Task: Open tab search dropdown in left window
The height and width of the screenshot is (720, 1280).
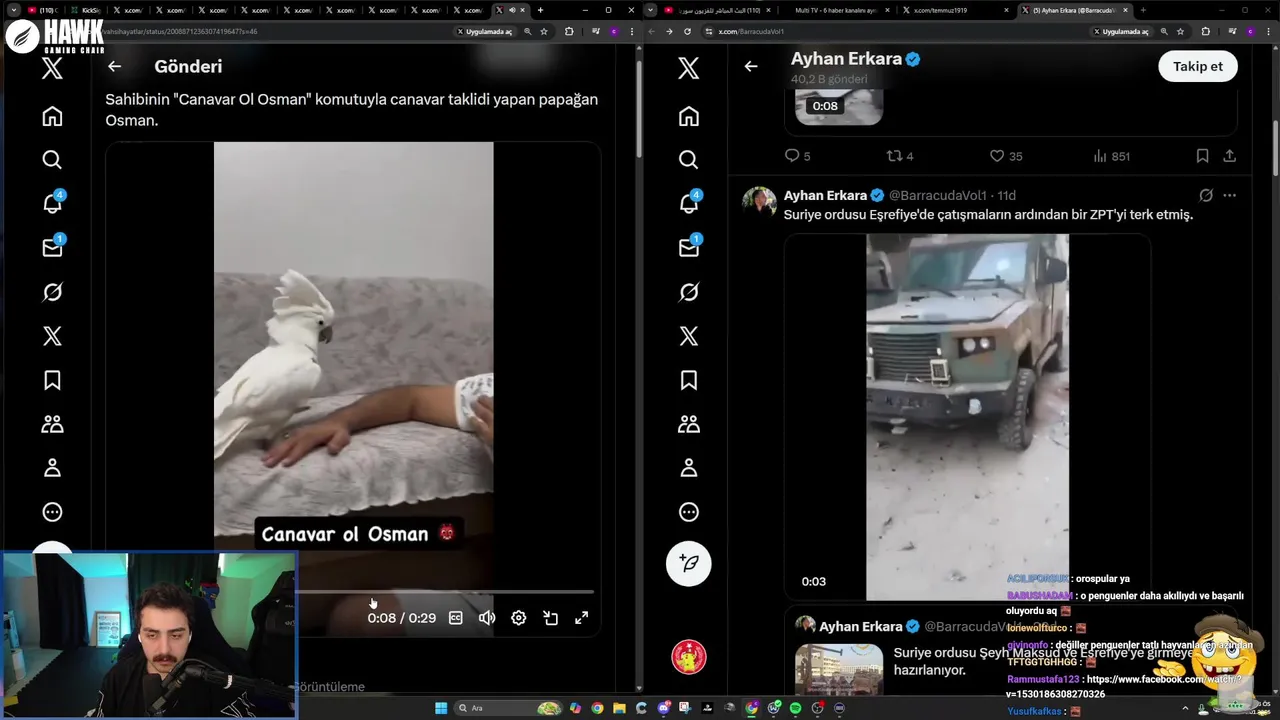Action: 14,10
